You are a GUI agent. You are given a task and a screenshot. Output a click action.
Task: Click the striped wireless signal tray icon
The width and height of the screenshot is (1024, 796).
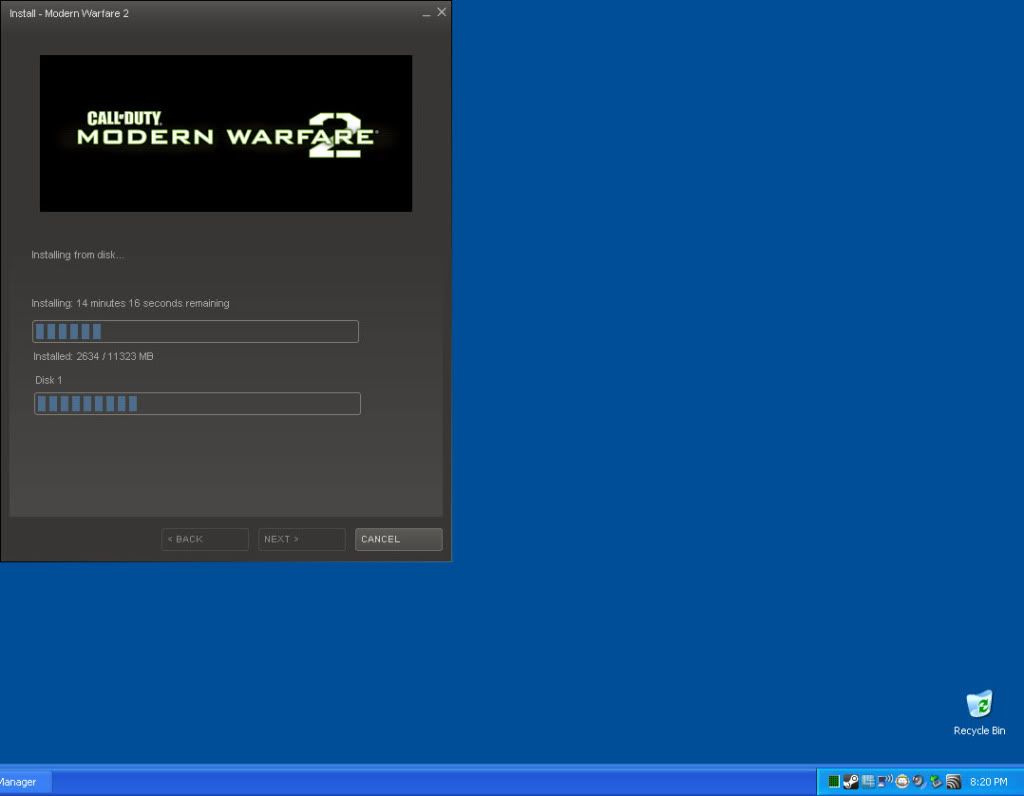(954, 782)
